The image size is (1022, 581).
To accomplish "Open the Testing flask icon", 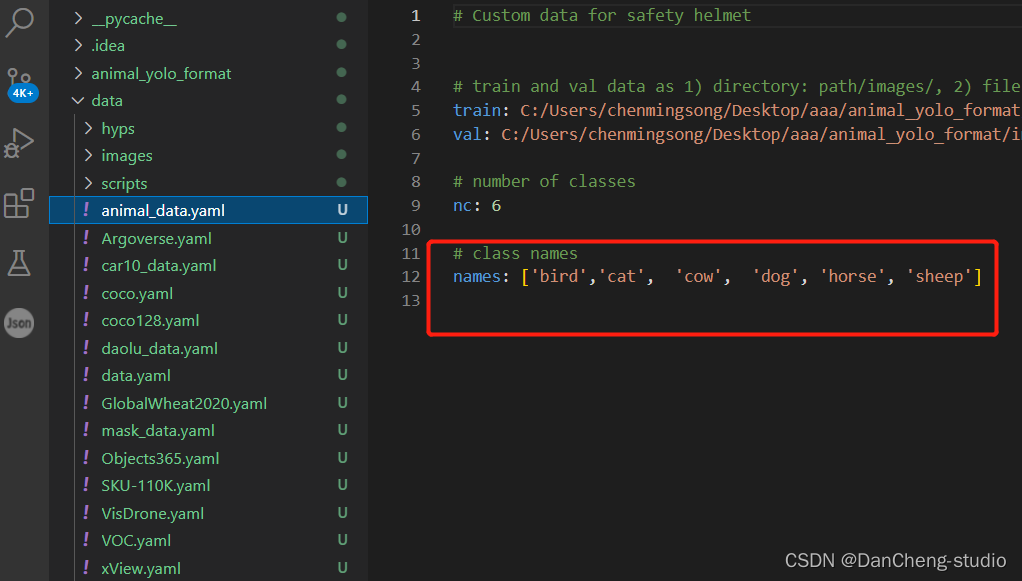I will coord(19,263).
